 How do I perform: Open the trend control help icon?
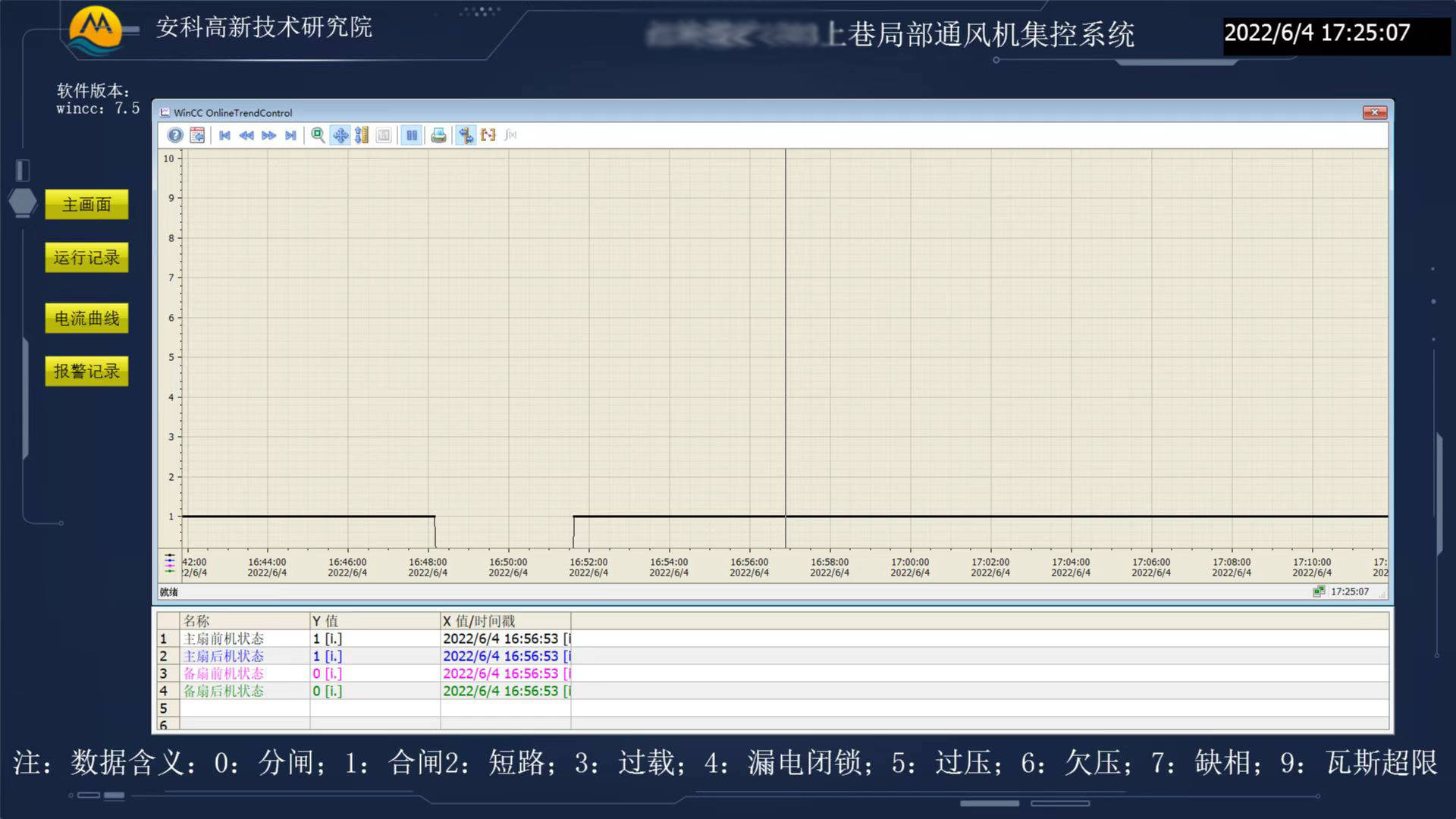tap(175, 135)
